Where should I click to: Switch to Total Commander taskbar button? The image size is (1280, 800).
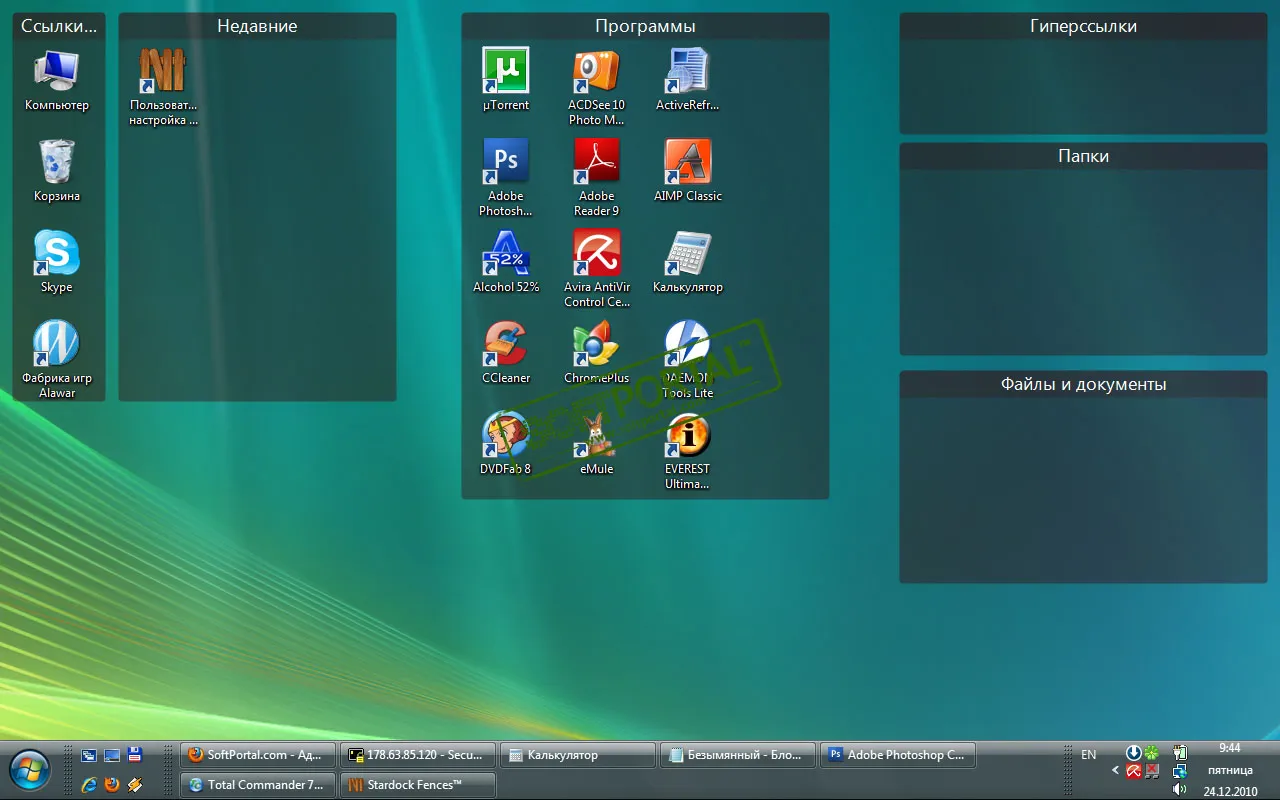tap(258, 785)
